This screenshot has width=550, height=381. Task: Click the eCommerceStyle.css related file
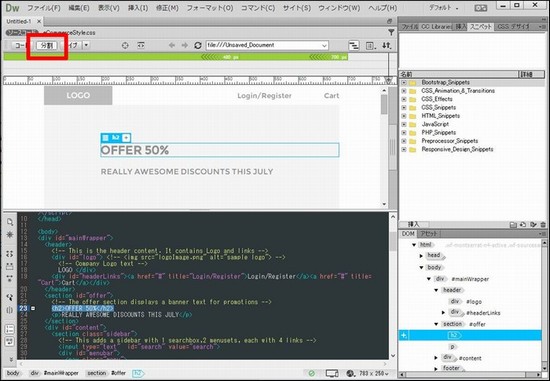(x=69, y=33)
